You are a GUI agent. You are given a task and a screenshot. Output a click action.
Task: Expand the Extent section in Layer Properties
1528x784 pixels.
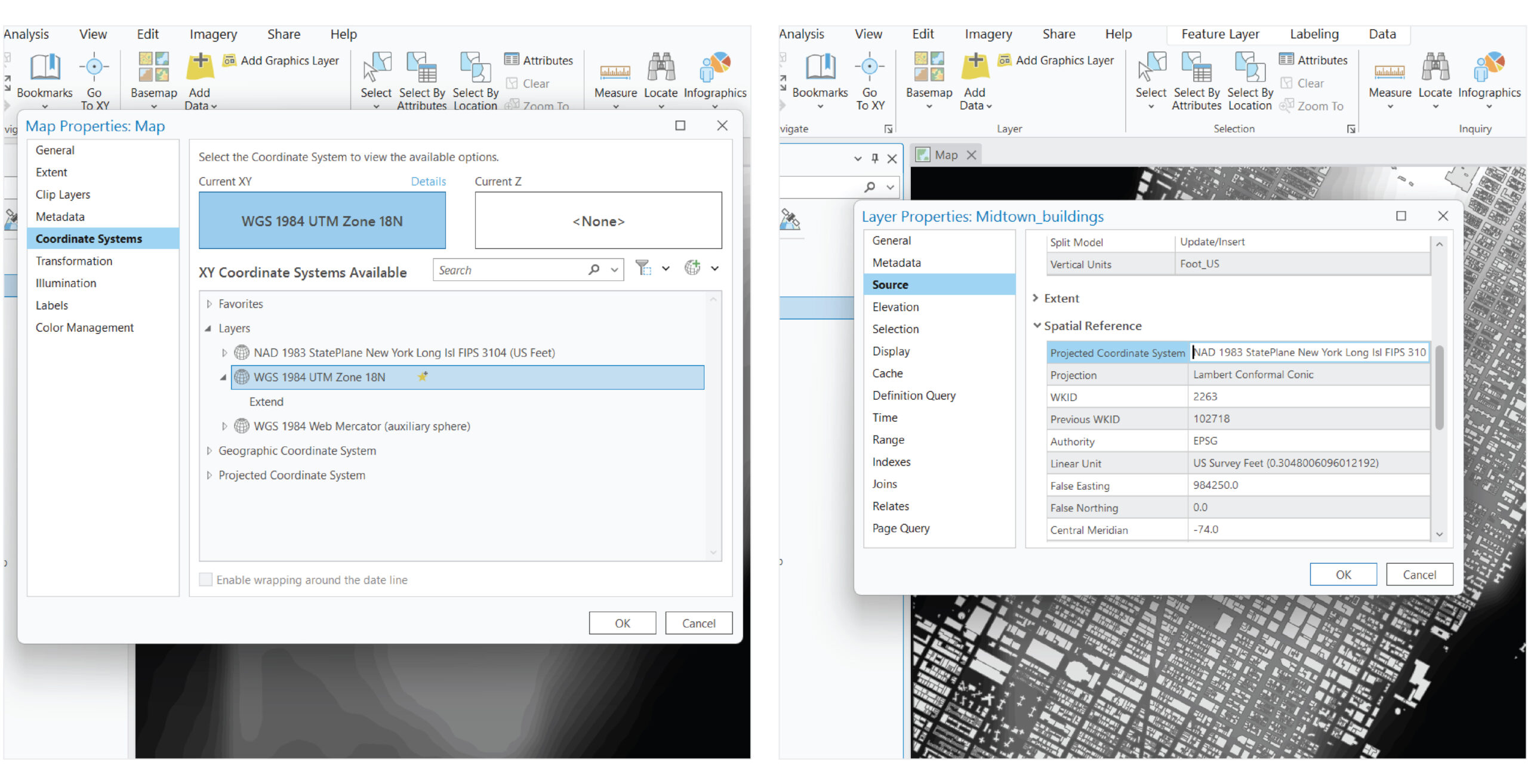[x=1036, y=298]
